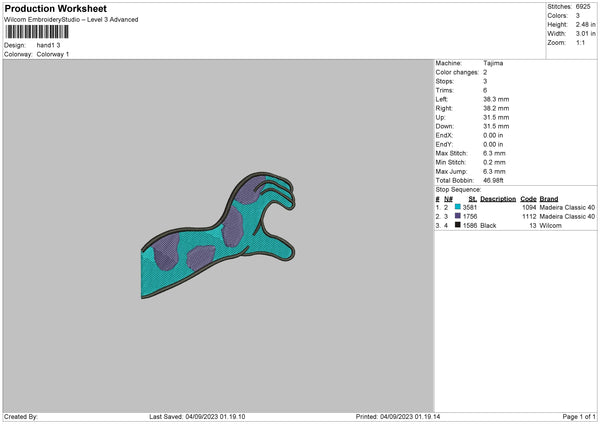Click the Brand column header
Viewport: 600px width, 424px height.
coord(549,199)
